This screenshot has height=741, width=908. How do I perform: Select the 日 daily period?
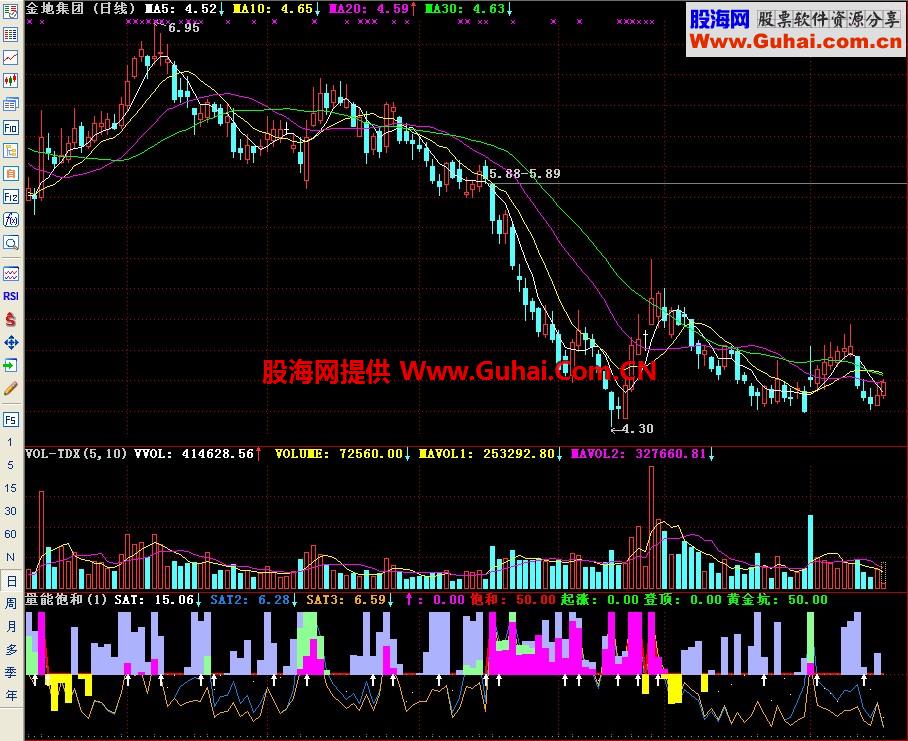tap(11, 581)
